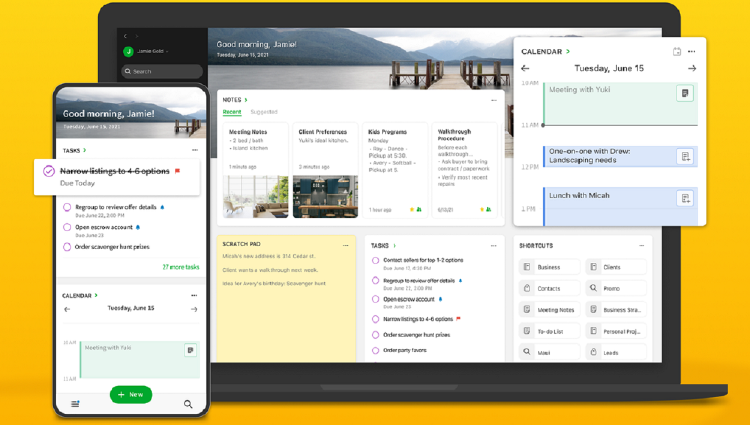Open Notes widget three-dot menu
Screen dimensions: 750x425
click(494, 100)
